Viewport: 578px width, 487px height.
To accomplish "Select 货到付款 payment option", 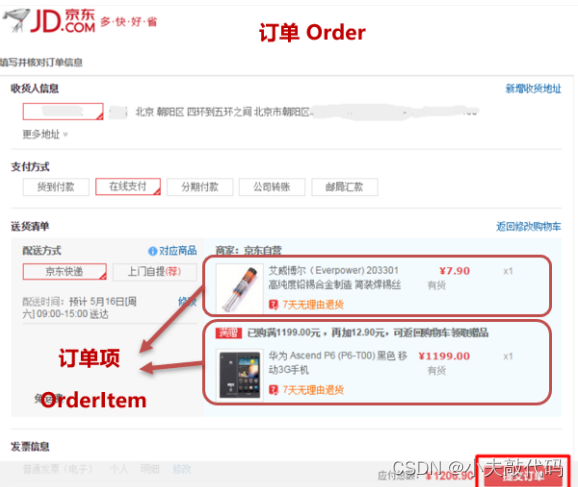I will pos(56,187).
